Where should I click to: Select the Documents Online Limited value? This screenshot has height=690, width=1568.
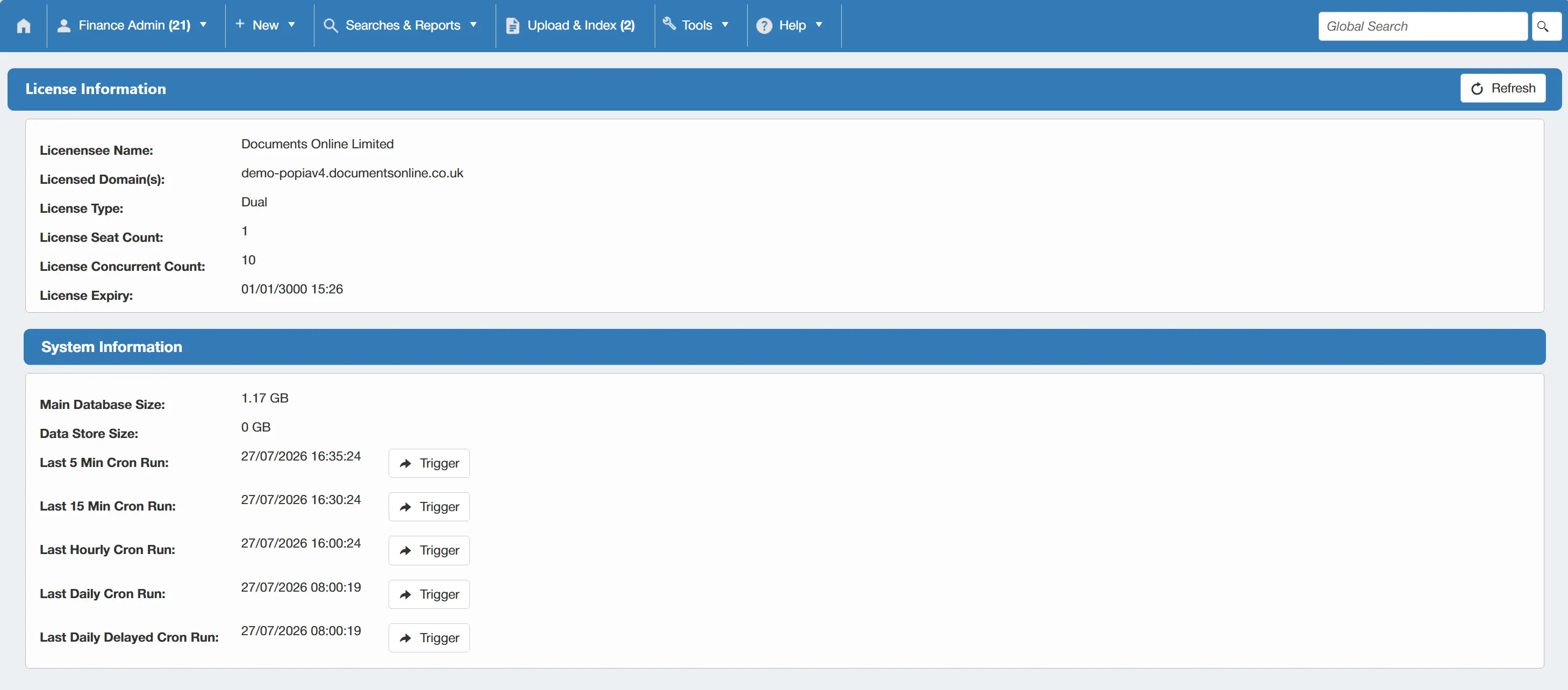[x=318, y=144]
